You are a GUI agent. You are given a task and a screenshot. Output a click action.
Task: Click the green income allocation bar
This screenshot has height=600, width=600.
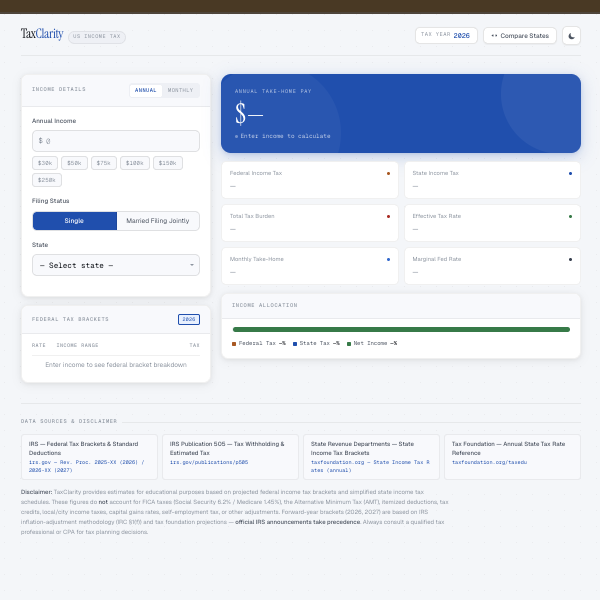[x=401, y=329]
